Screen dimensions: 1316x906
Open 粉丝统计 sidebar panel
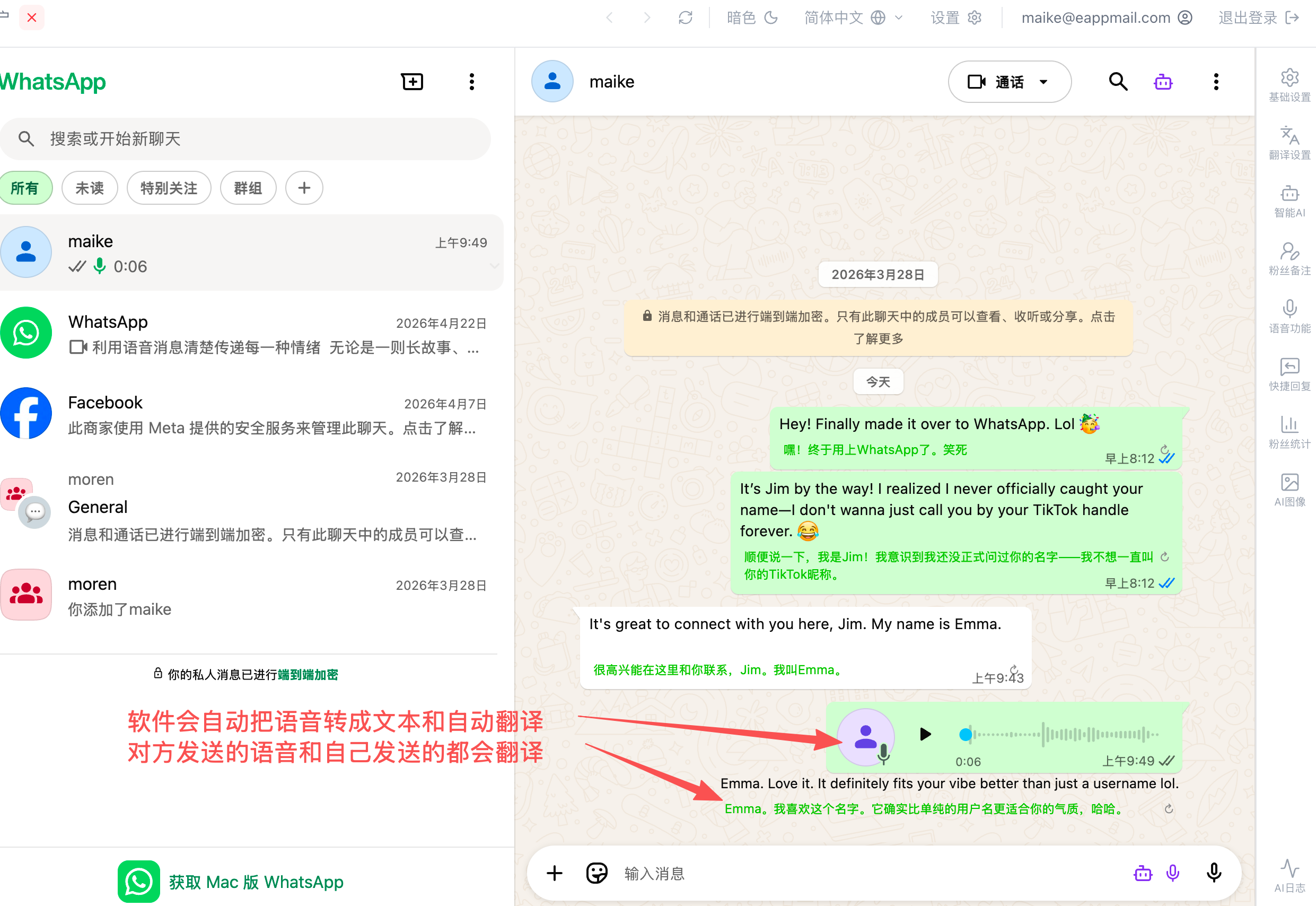[1289, 432]
